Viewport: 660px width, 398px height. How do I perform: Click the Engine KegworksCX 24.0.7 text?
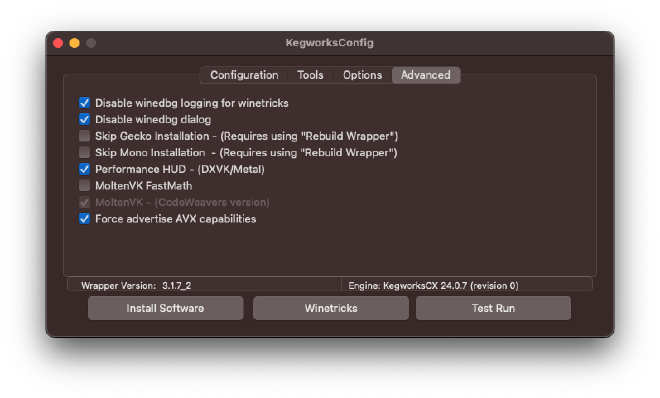(433, 286)
